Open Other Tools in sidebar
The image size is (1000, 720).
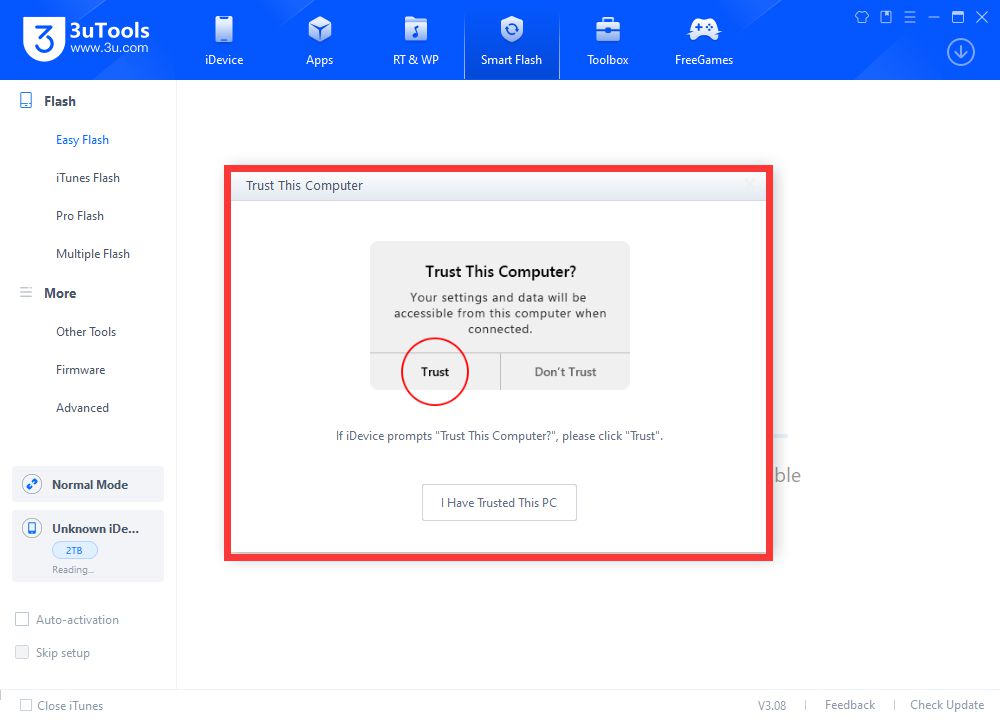tap(86, 332)
